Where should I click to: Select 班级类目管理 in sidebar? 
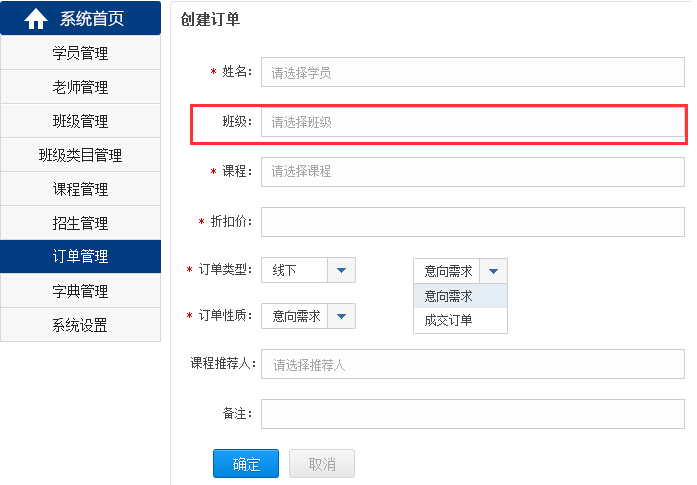click(x=80, y=156)
